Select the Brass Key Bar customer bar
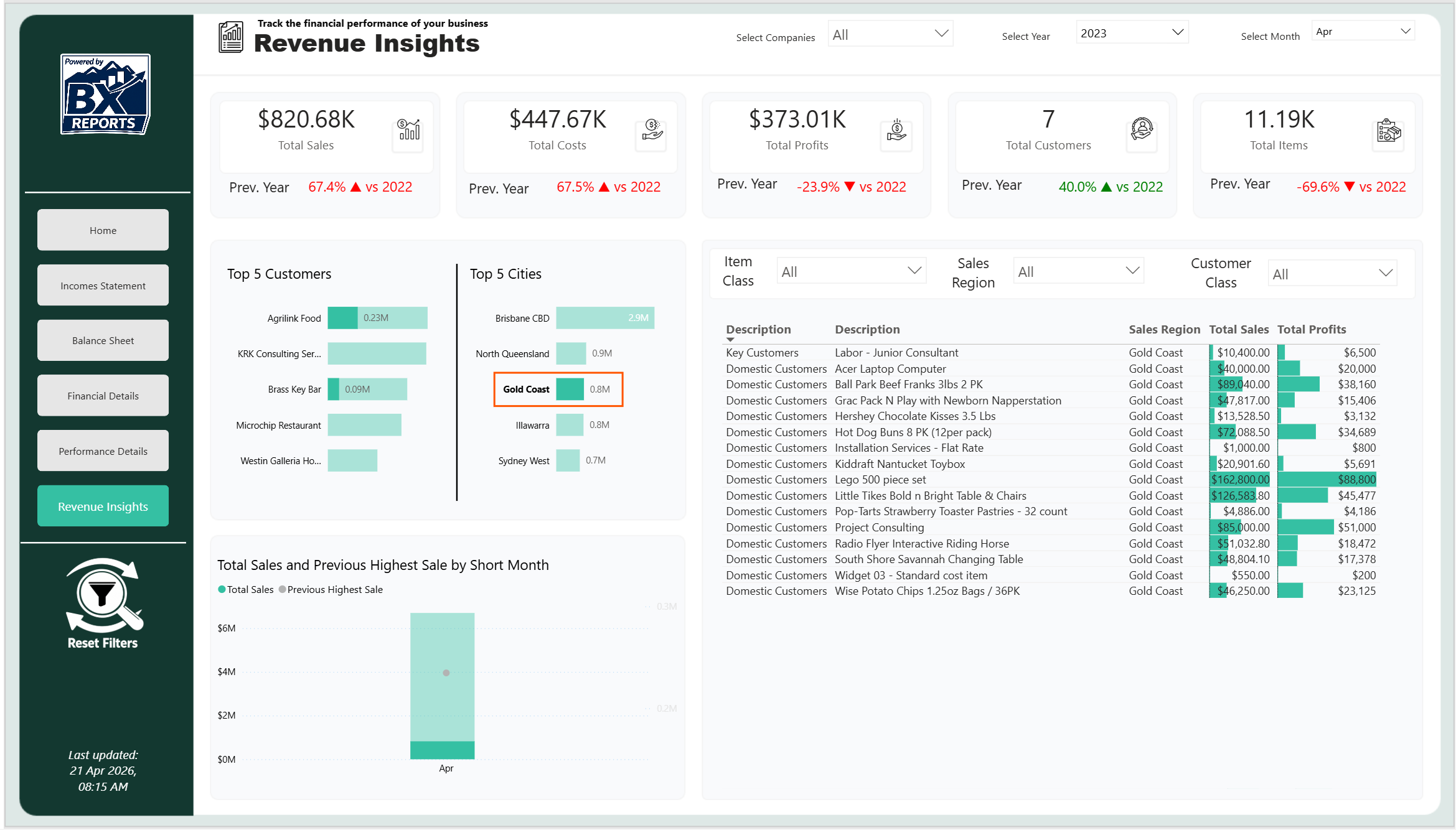The width and height of the screenshot is (1456, 830). click(367, 389)
